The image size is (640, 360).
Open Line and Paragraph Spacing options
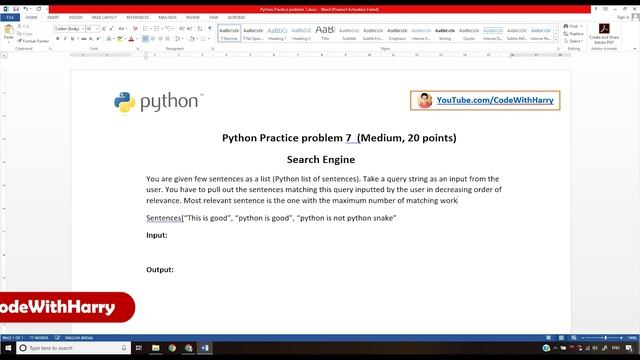[x=178, y=39]
